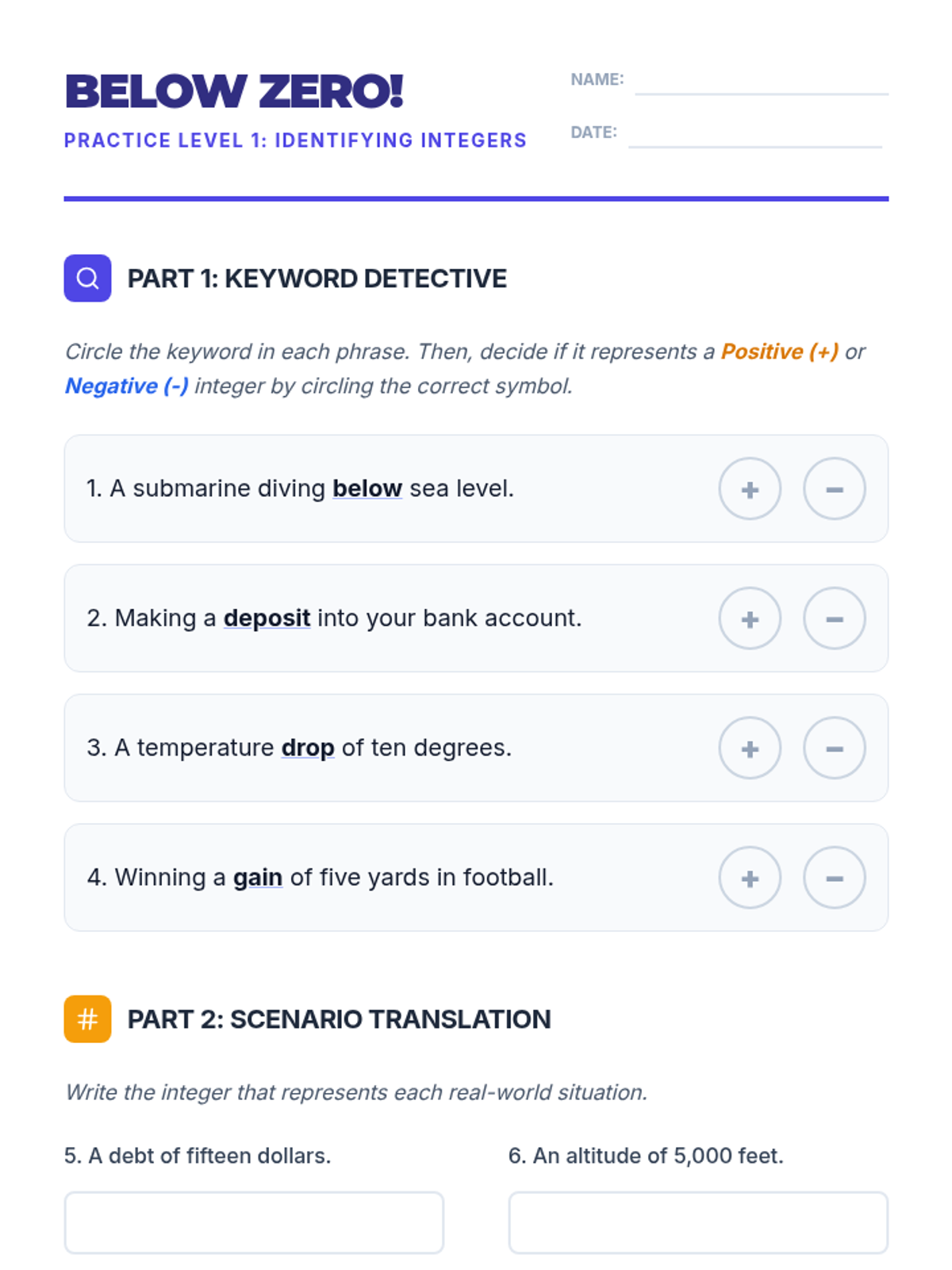Image resolution: width=952 pixels, height=1270 pixels.
Task: Click the underlined keyword 'deposit'
Action: 267,618
